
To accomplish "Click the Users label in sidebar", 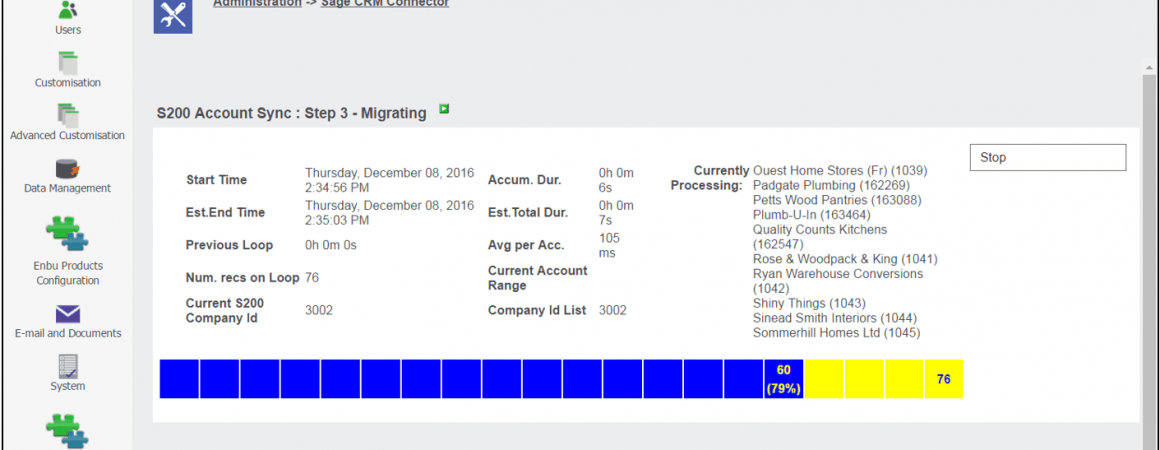I will coord(68,30).
